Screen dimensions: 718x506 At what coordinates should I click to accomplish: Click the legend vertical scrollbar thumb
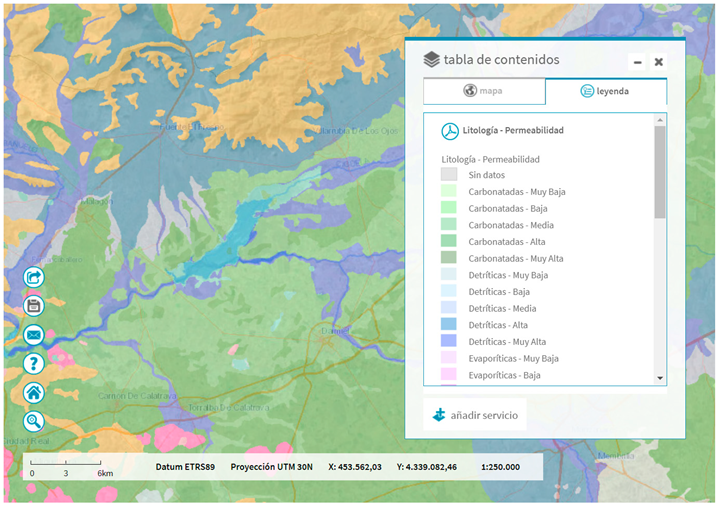click(x=660, y=172)
